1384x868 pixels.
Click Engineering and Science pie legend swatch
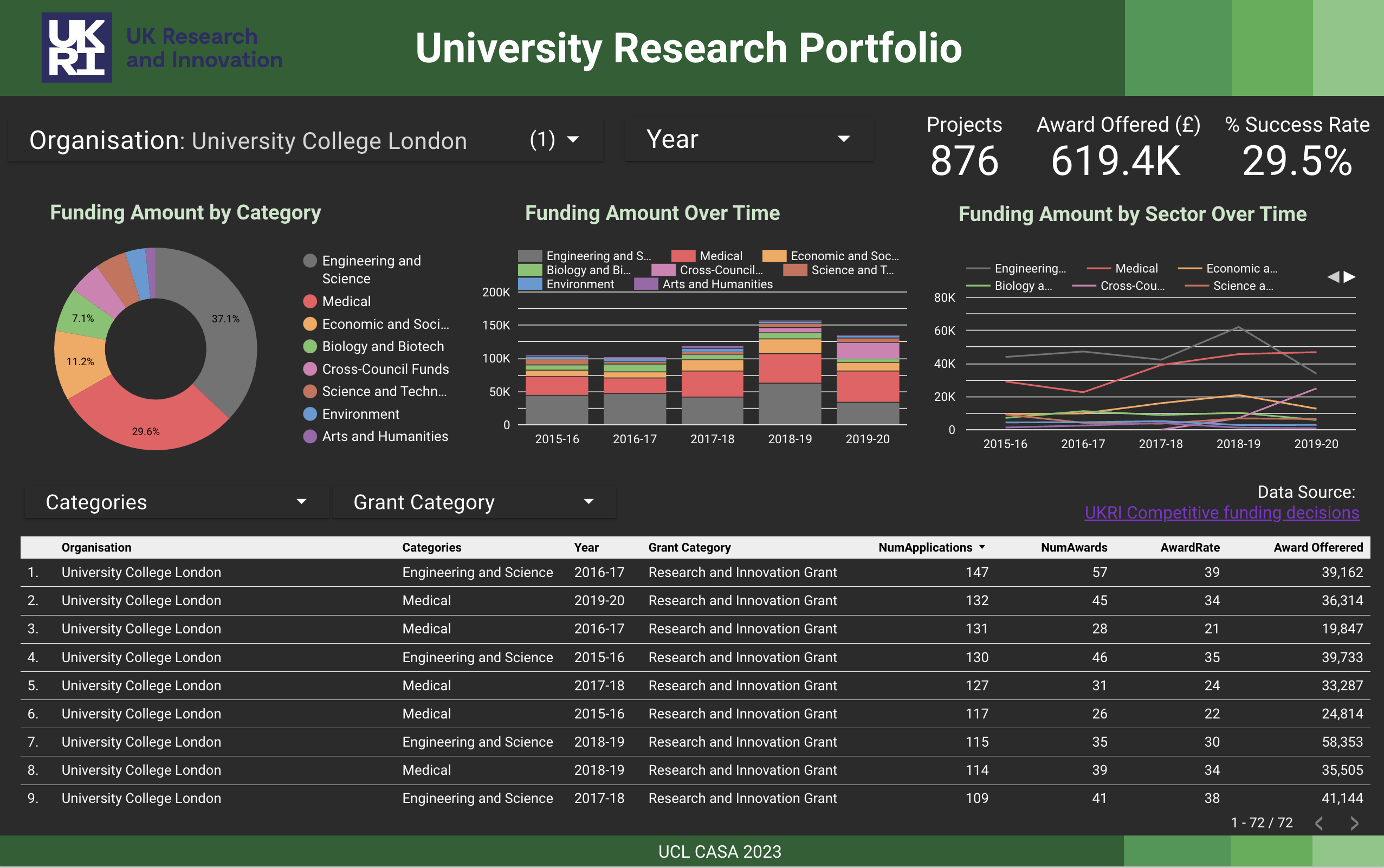coord(310,261)
